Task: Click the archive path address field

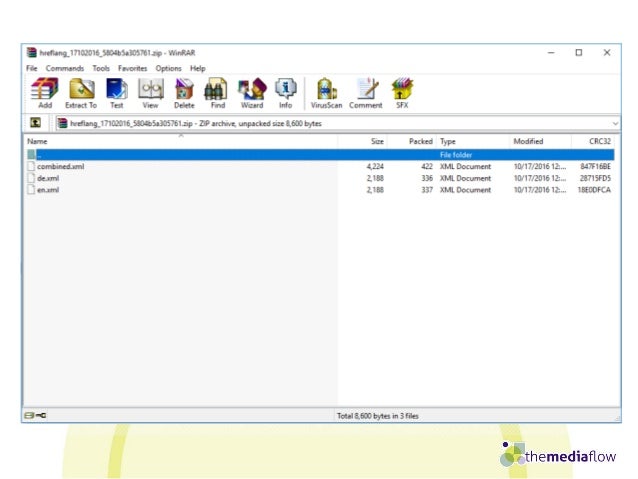Action: coord(337,123)
